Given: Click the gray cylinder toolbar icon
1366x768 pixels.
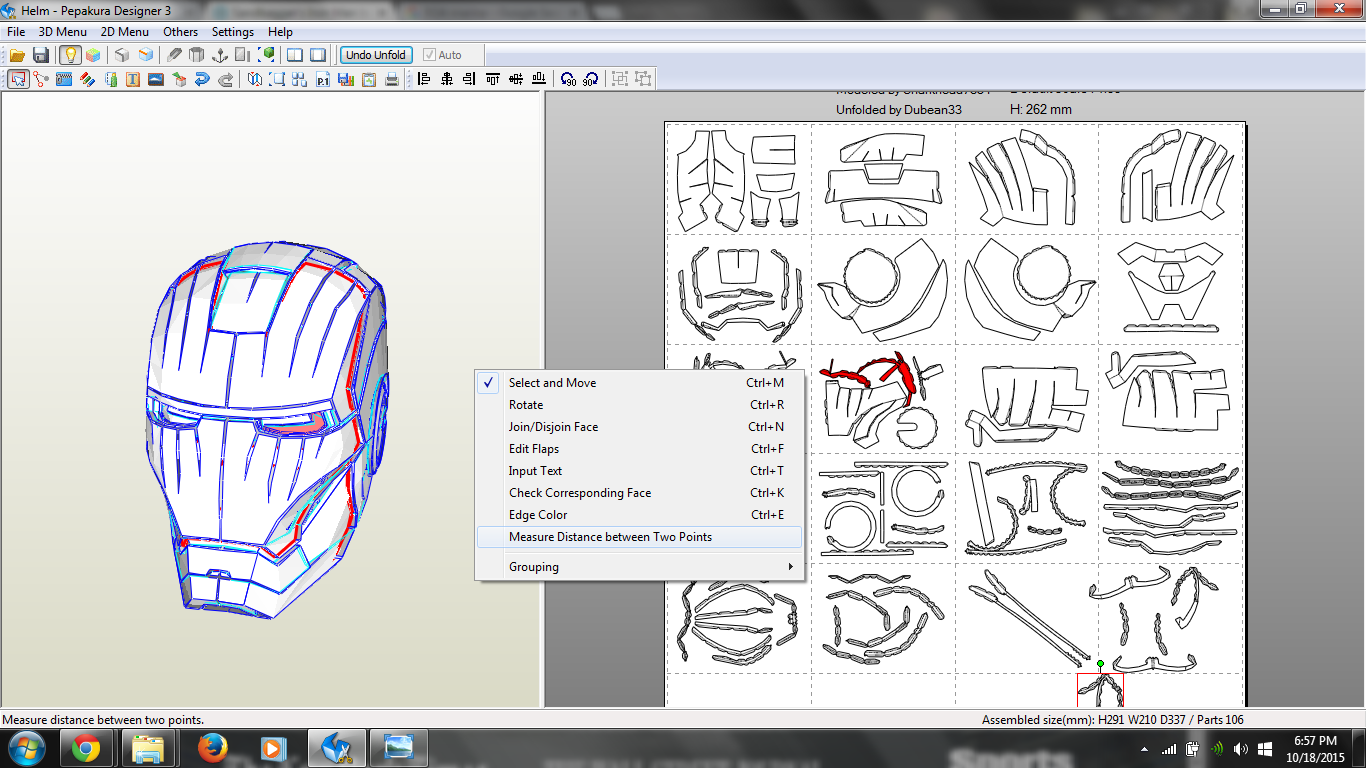Looking at the screenshot, I should tap(197, 55).
